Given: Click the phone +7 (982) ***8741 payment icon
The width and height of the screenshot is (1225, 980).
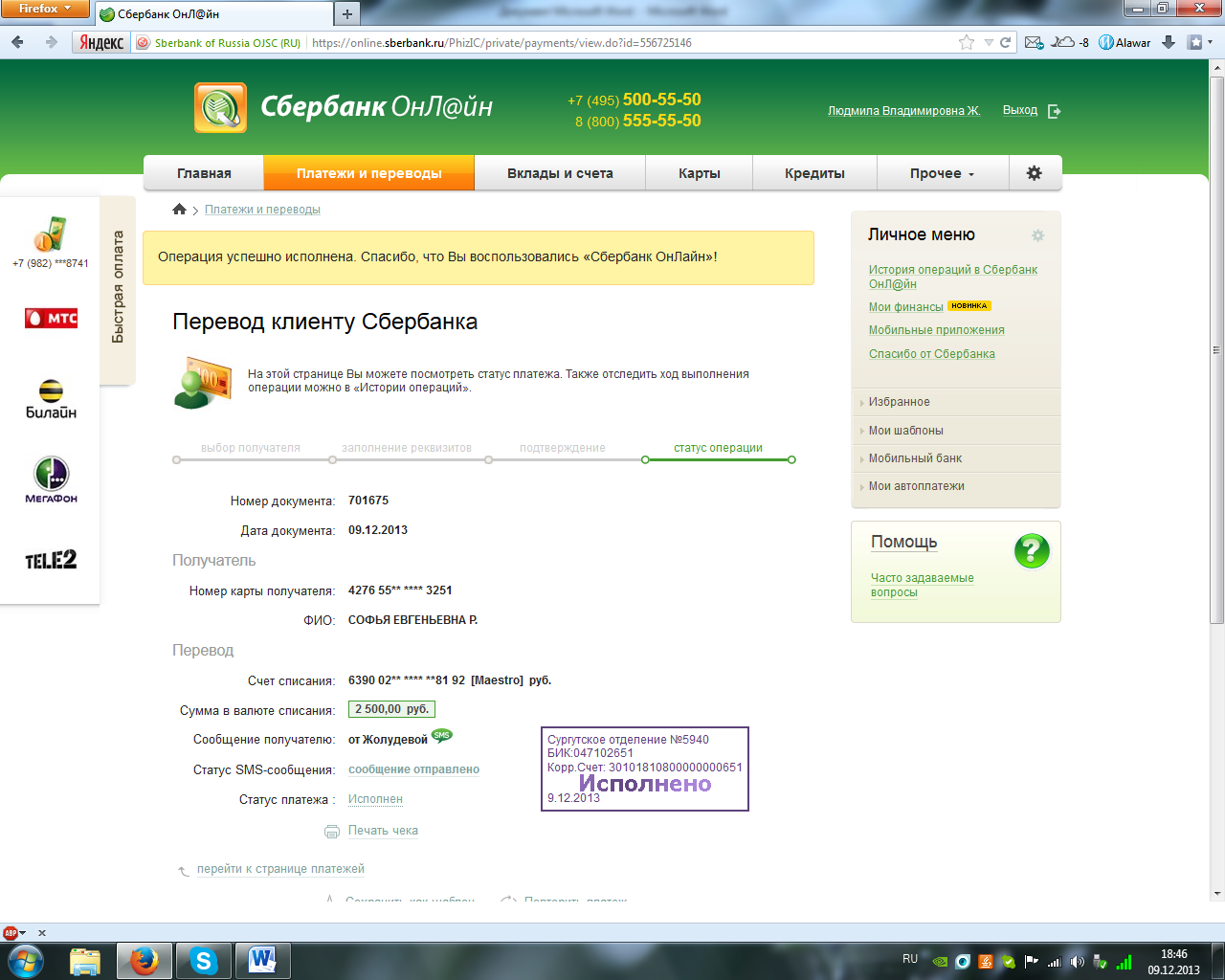Looking at the screenshot, I should (50, 234).
